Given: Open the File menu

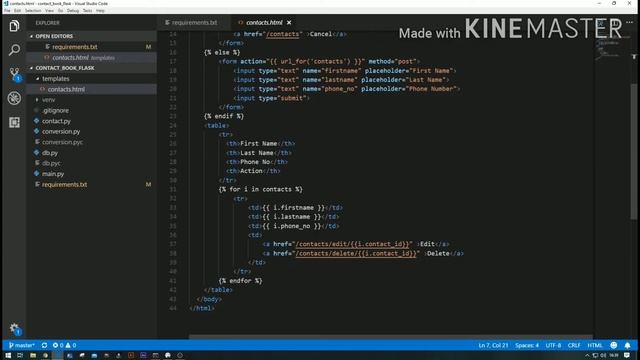Looking at the screenshot, I should [7, 11].
